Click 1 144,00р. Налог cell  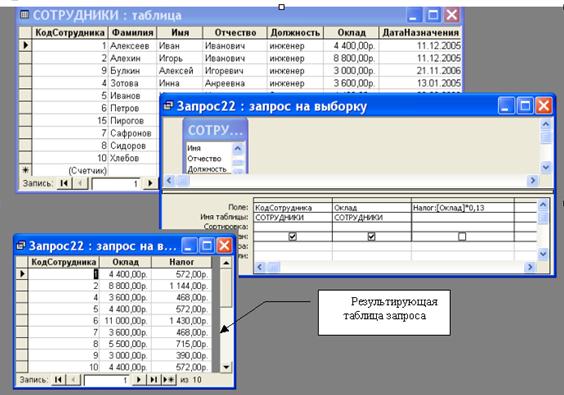coord(181,286)
